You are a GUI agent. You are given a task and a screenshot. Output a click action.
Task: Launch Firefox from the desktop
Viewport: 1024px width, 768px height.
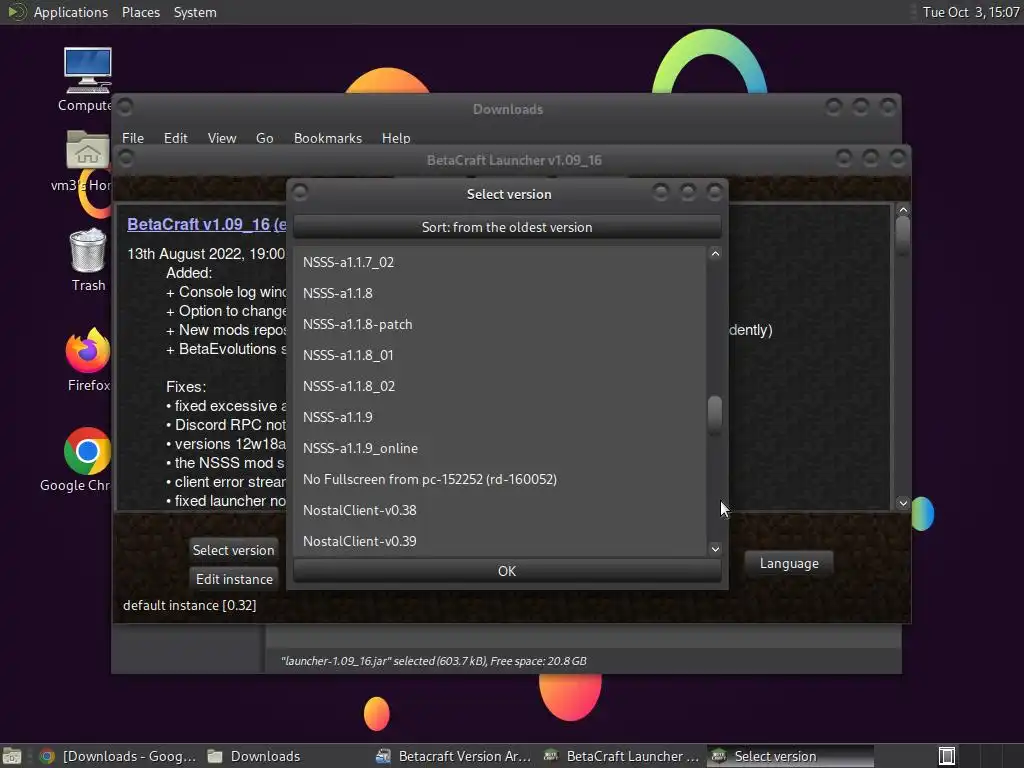(x=88, y=359)
